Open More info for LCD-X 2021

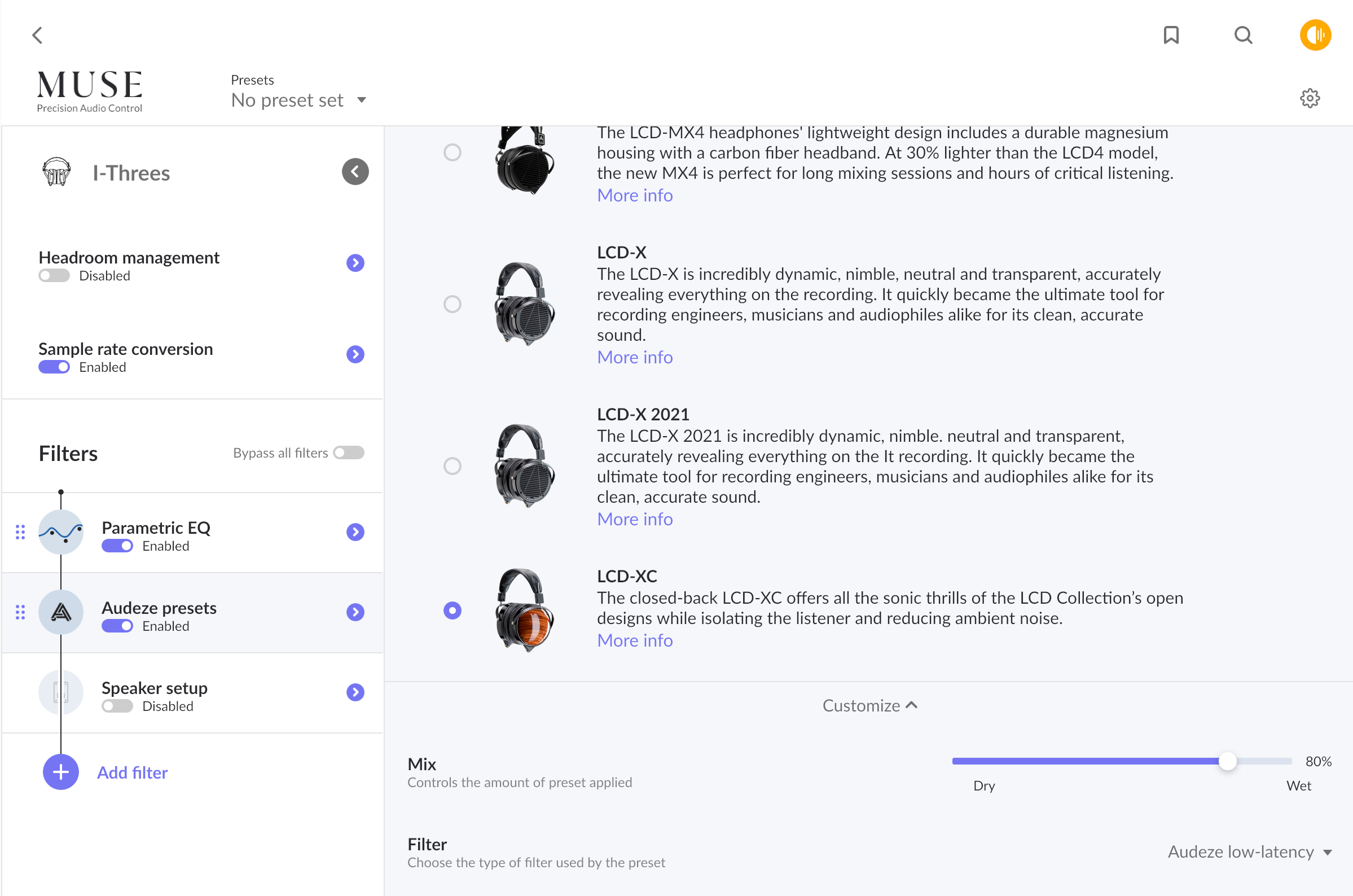click(x=635, y=519)
